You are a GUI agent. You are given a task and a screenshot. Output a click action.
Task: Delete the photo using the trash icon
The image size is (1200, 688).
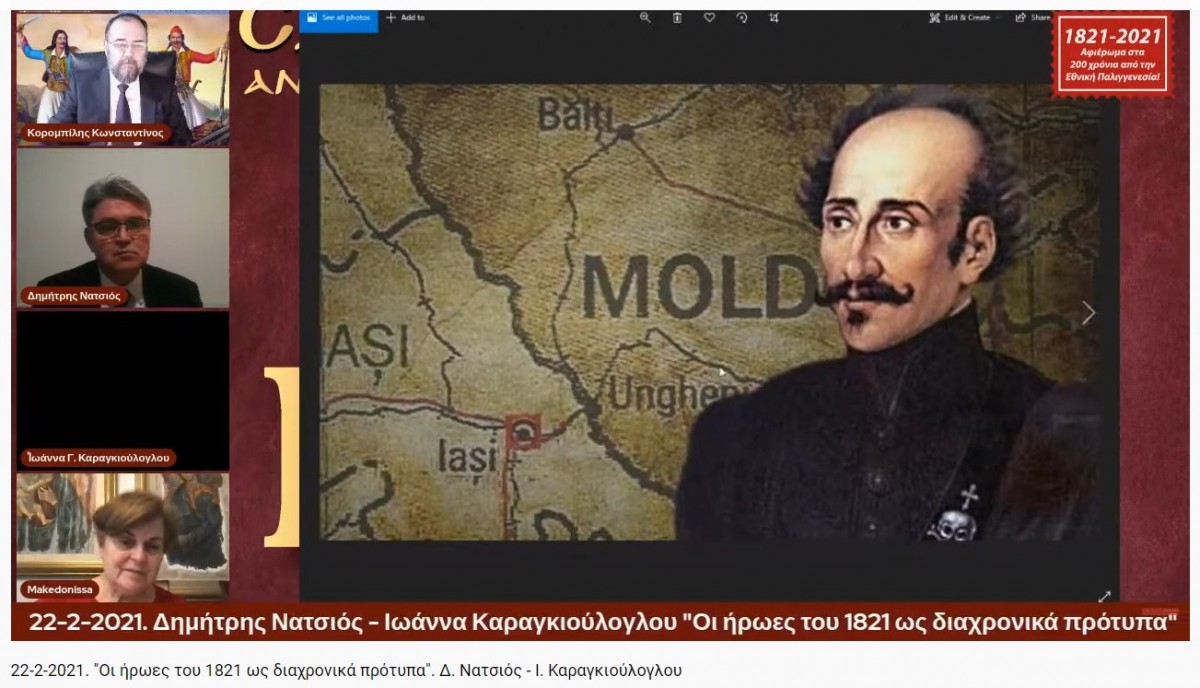[677, 17]
